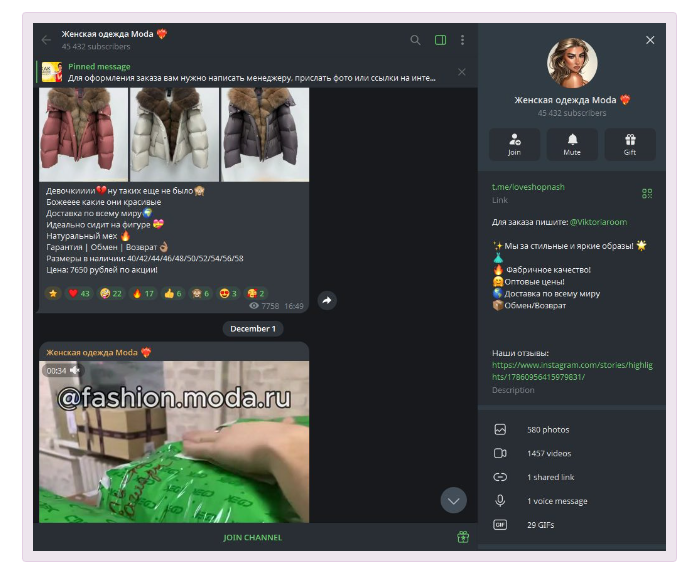
Task: Click the Join button in info panel
Action: (514, 145)
